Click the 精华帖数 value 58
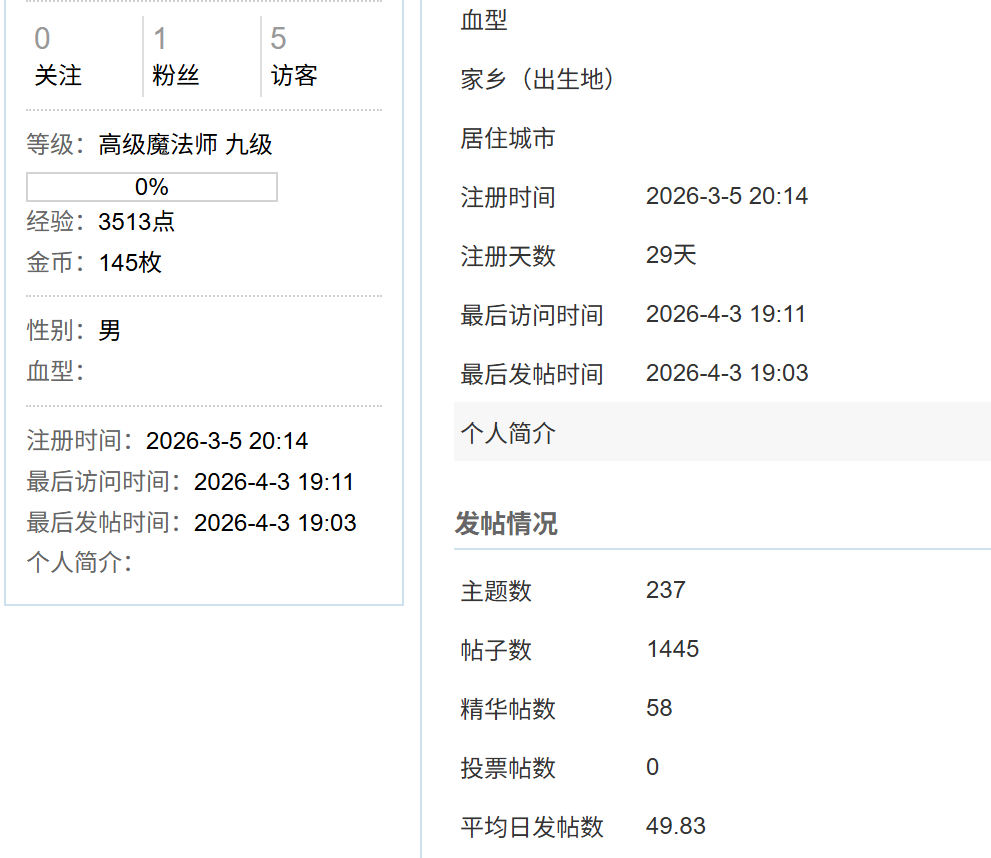Screen dimensions: 991x858 (x=659, y=708)
